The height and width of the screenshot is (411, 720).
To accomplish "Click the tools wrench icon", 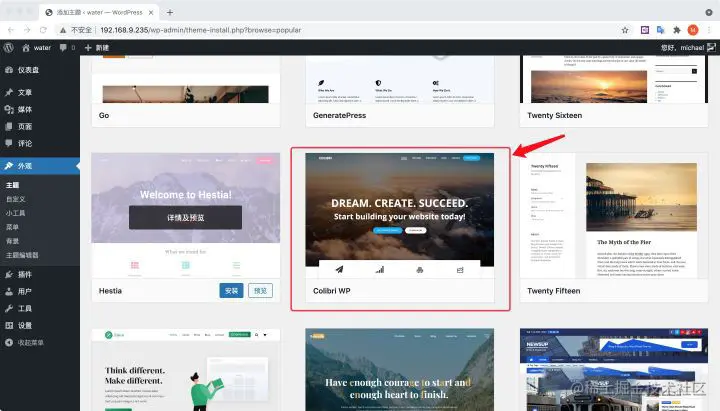I will tap(9, 308).
